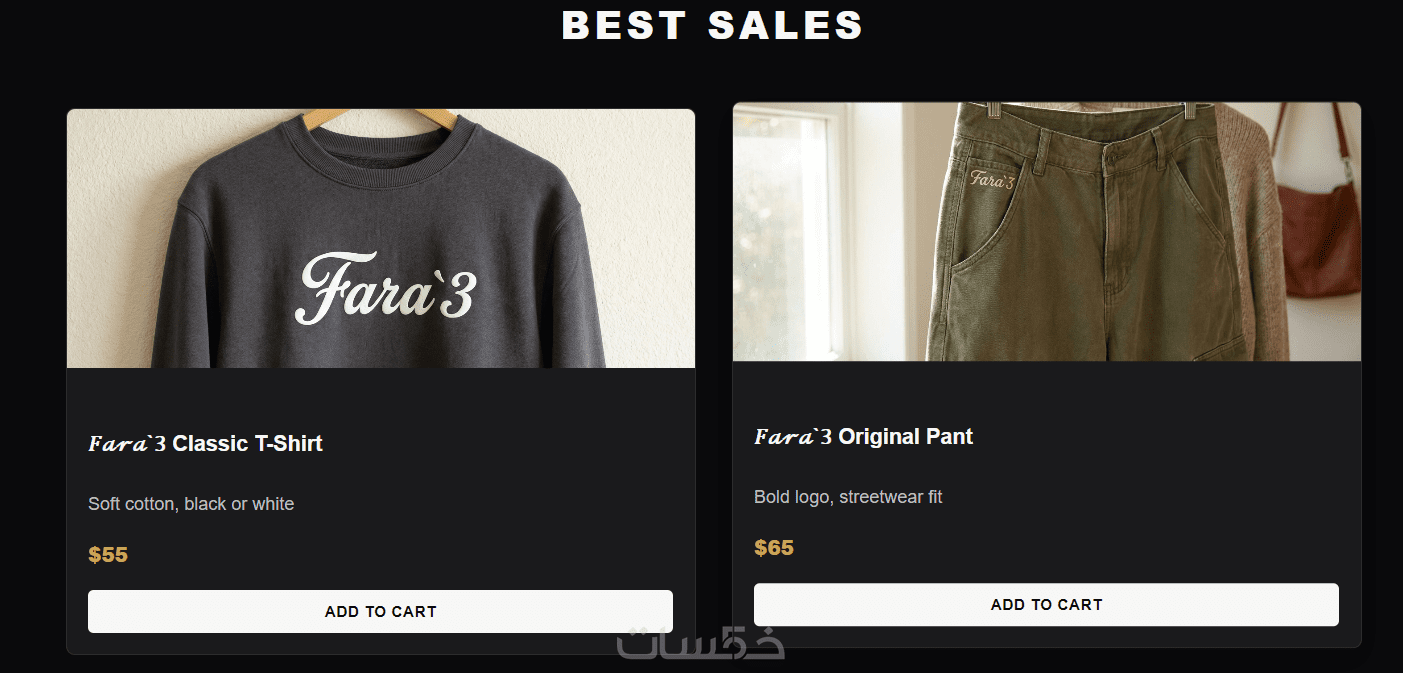The width and height of the screenshot is (1403, 673).
Task: Click the script Fara`3 brand in the T-Shirt title
Action: (x=127, y=444)
